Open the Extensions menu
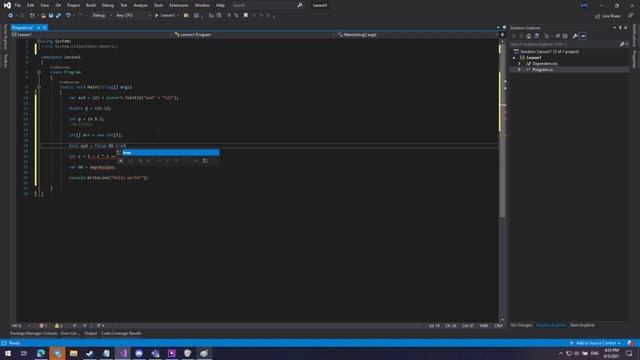The image size is (640, 360). coord(179,5)
